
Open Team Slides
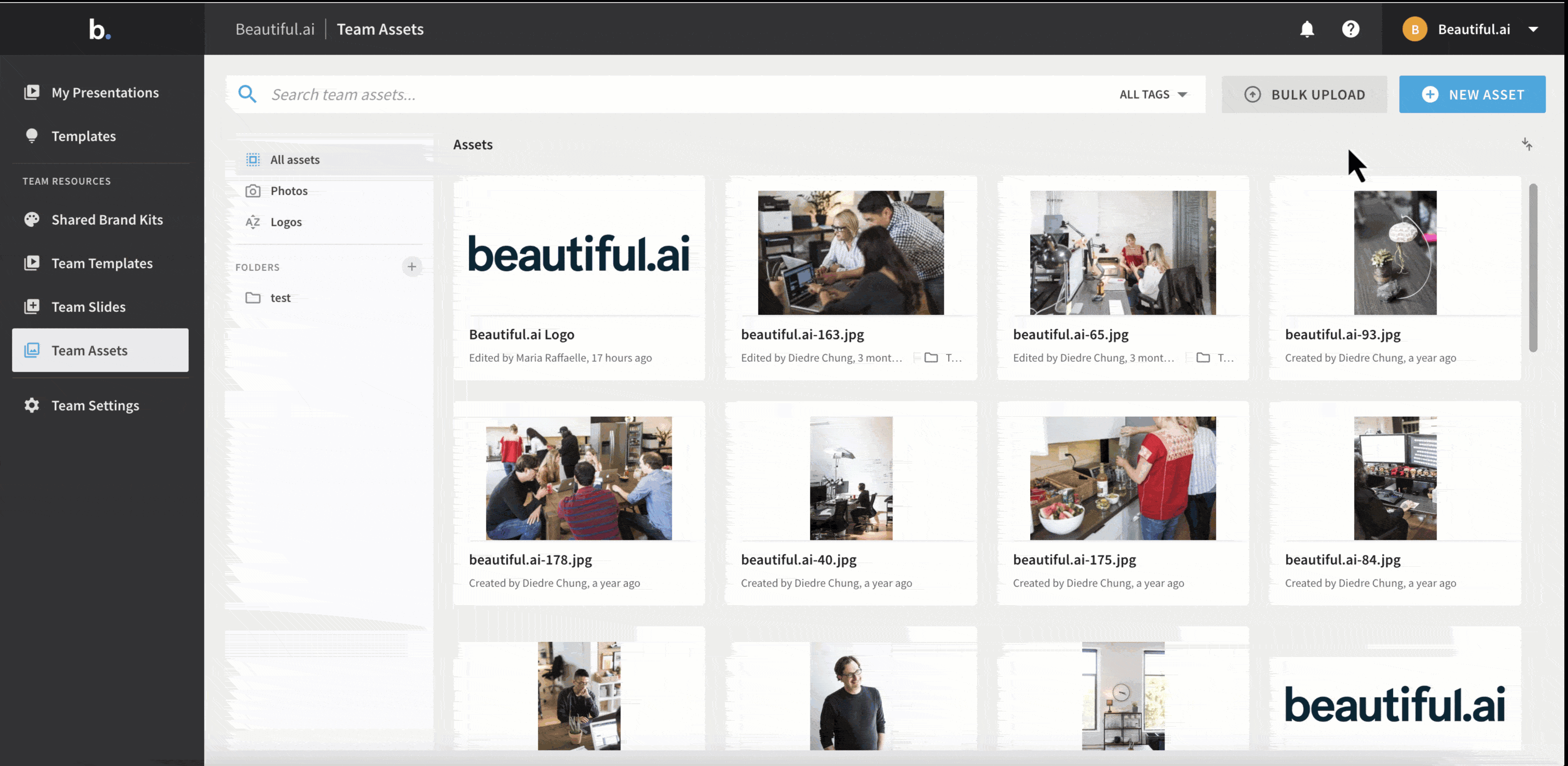pos(100,307)
